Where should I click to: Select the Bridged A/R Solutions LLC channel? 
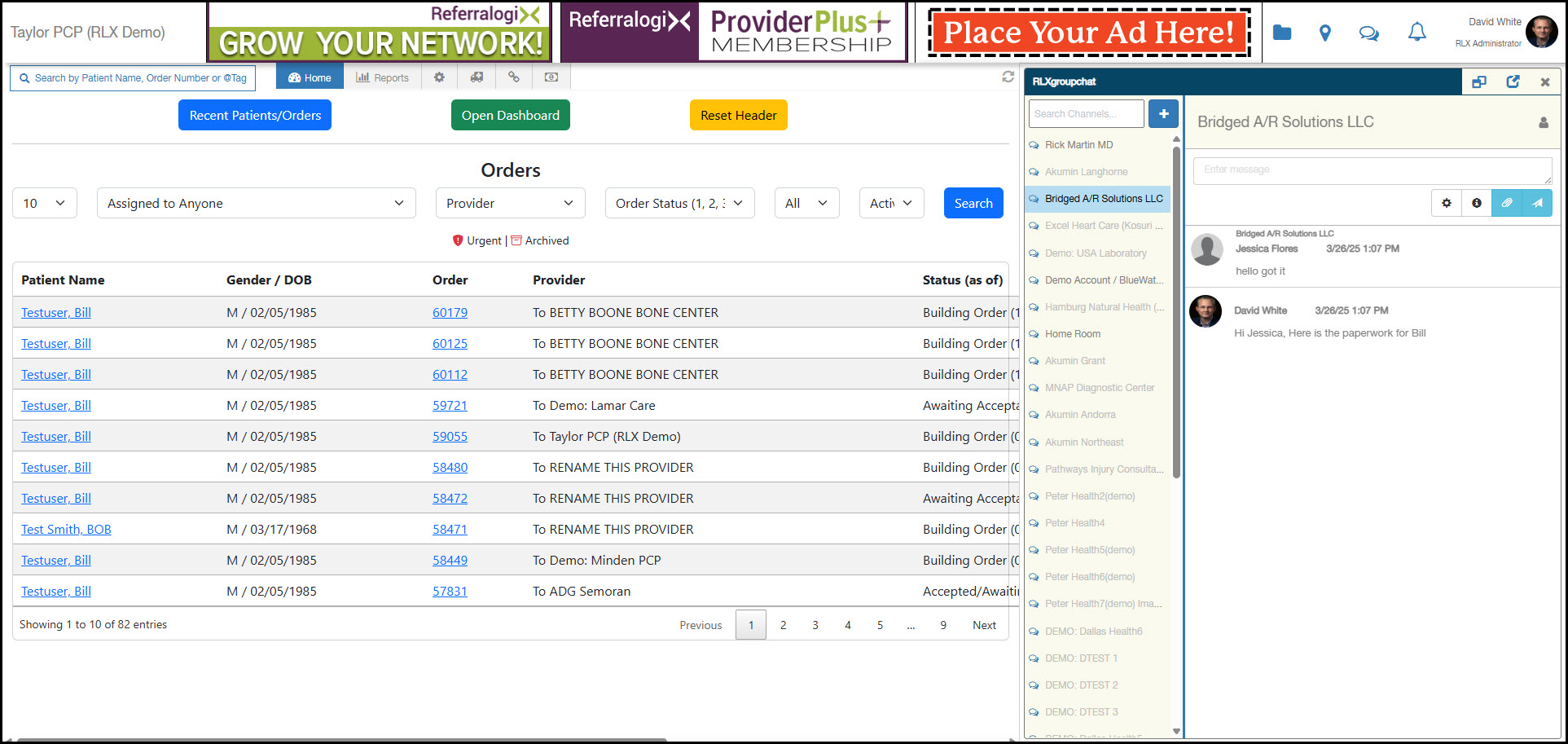tap(1097, 199)
